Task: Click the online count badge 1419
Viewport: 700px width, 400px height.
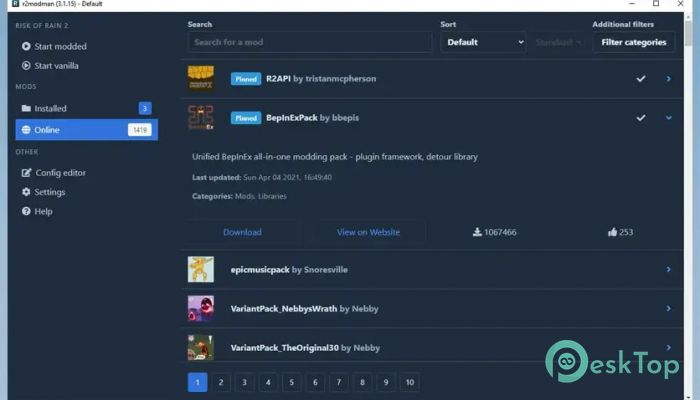Action: [140, 129]
